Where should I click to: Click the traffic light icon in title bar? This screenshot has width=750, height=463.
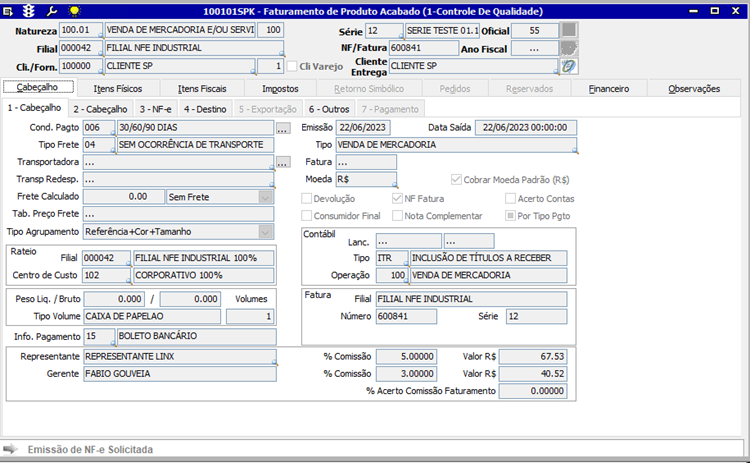click(x=28, y=10)
